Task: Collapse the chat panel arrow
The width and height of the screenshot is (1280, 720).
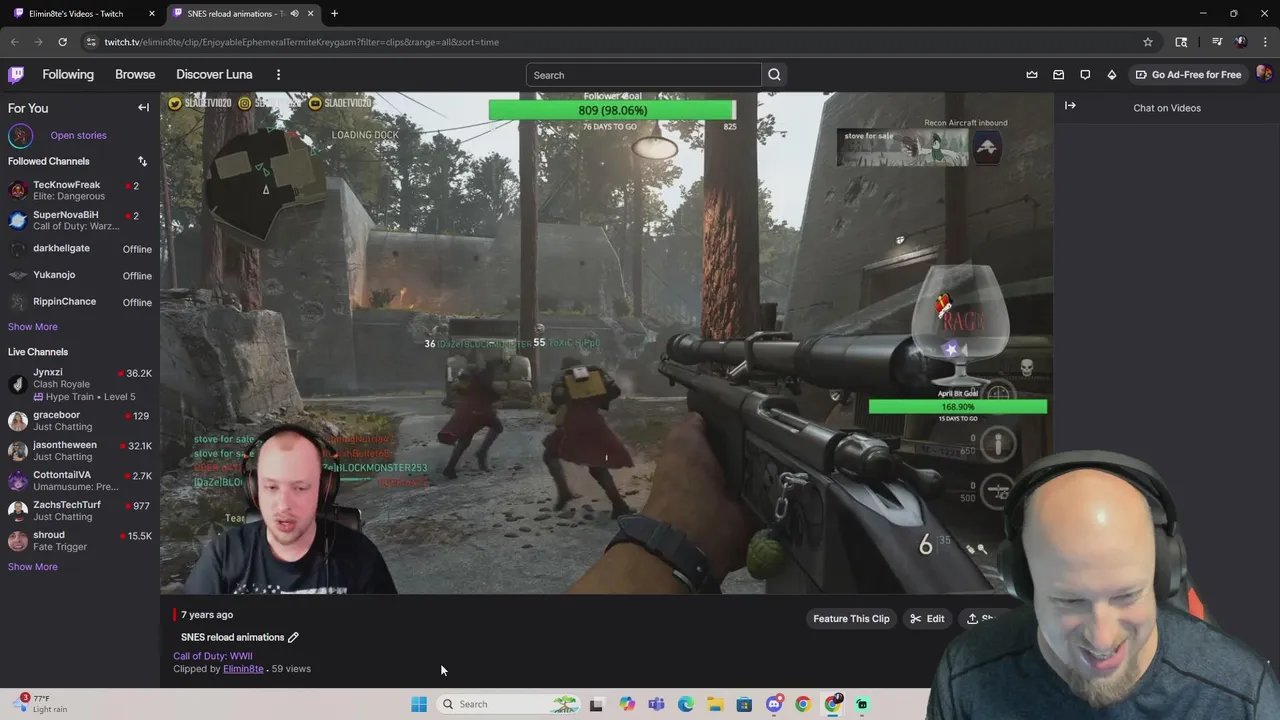Action: pyautogui.click(x=1070, y=106)
